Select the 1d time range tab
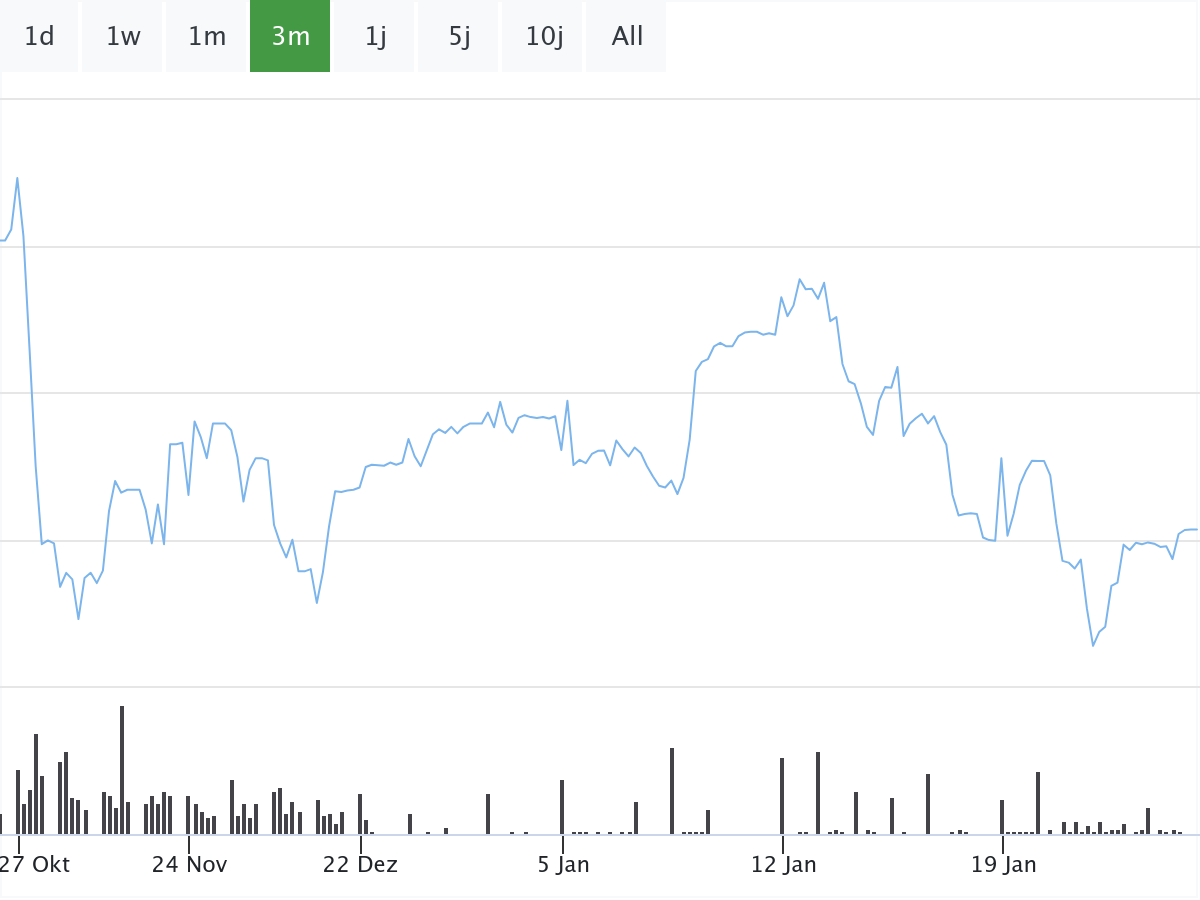Image resolution: width=1200 pixels, height=900 pixels. (39, 37)
